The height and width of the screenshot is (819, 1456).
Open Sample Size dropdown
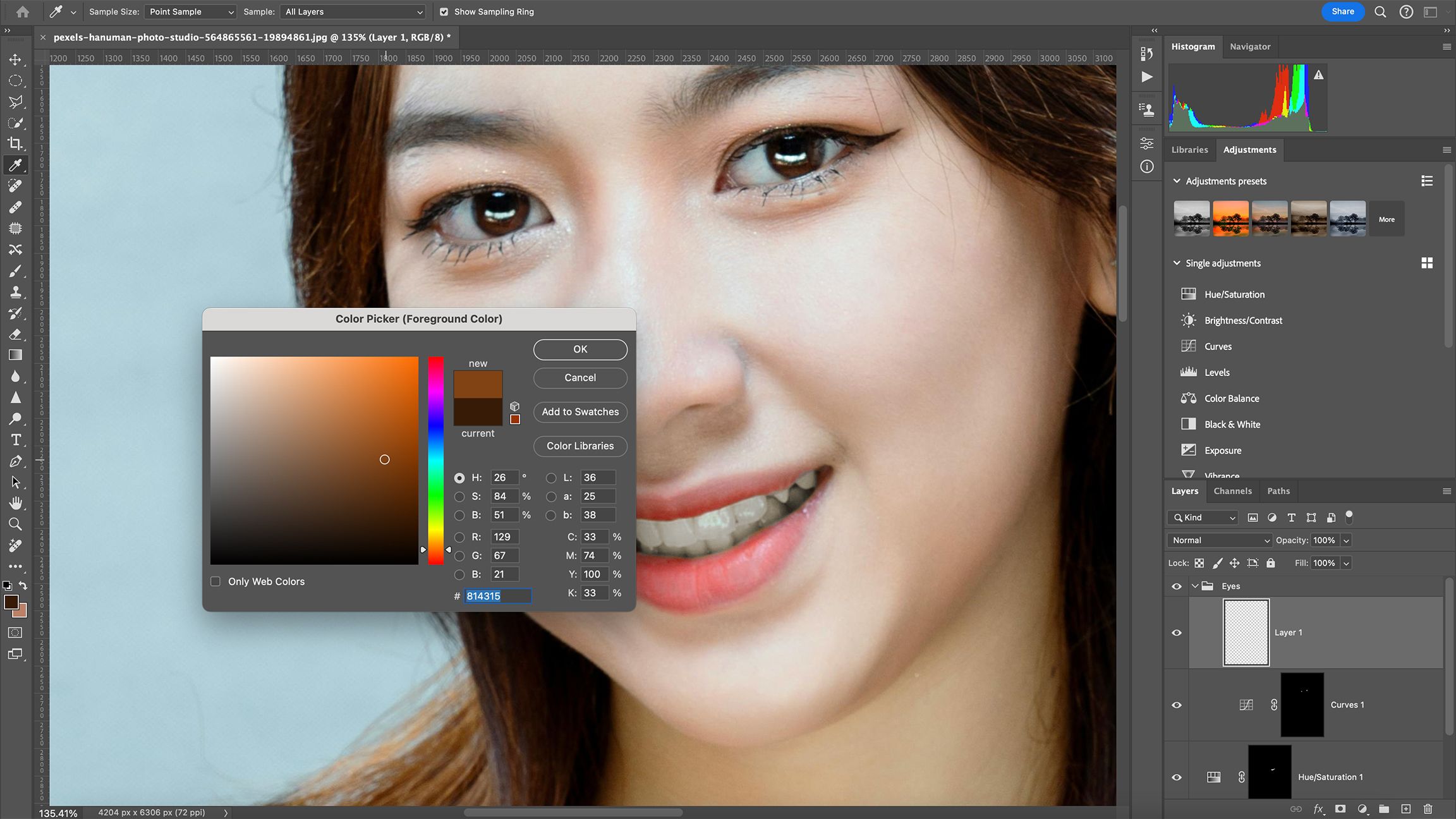(191, 11)
